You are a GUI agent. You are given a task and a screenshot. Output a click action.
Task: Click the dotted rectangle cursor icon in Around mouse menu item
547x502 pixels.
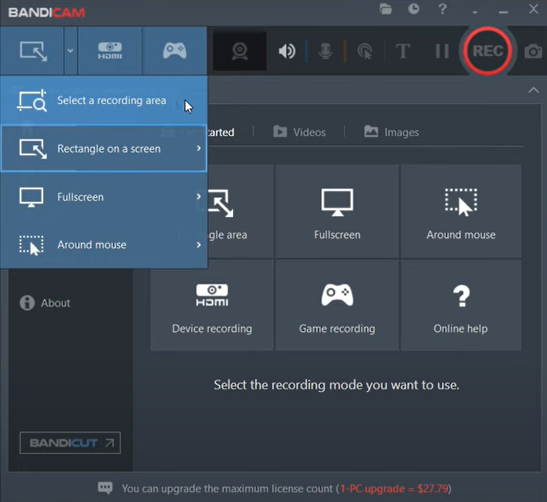31,245
